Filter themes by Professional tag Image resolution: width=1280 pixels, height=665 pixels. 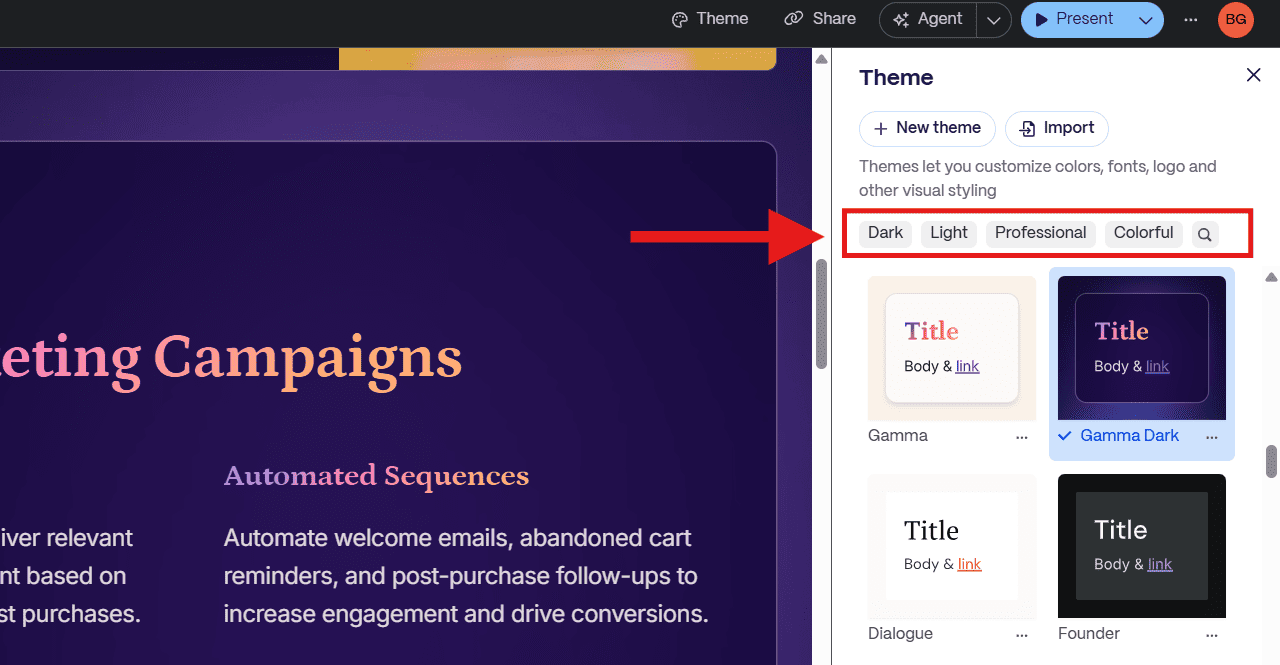point(1040,233)
